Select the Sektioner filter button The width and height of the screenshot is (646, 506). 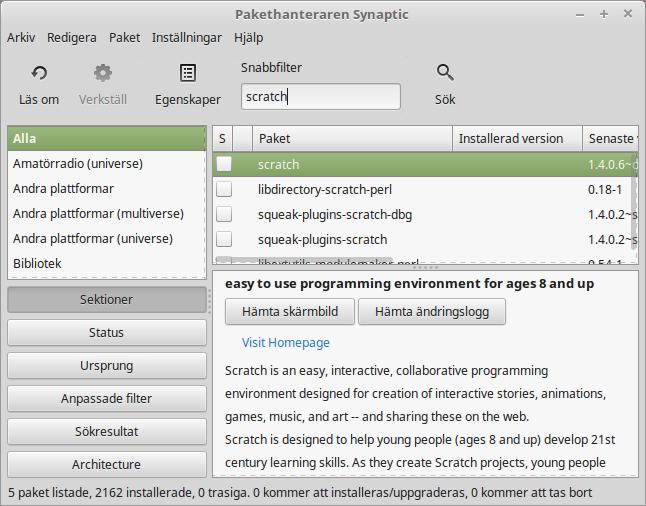coord(107,300)
